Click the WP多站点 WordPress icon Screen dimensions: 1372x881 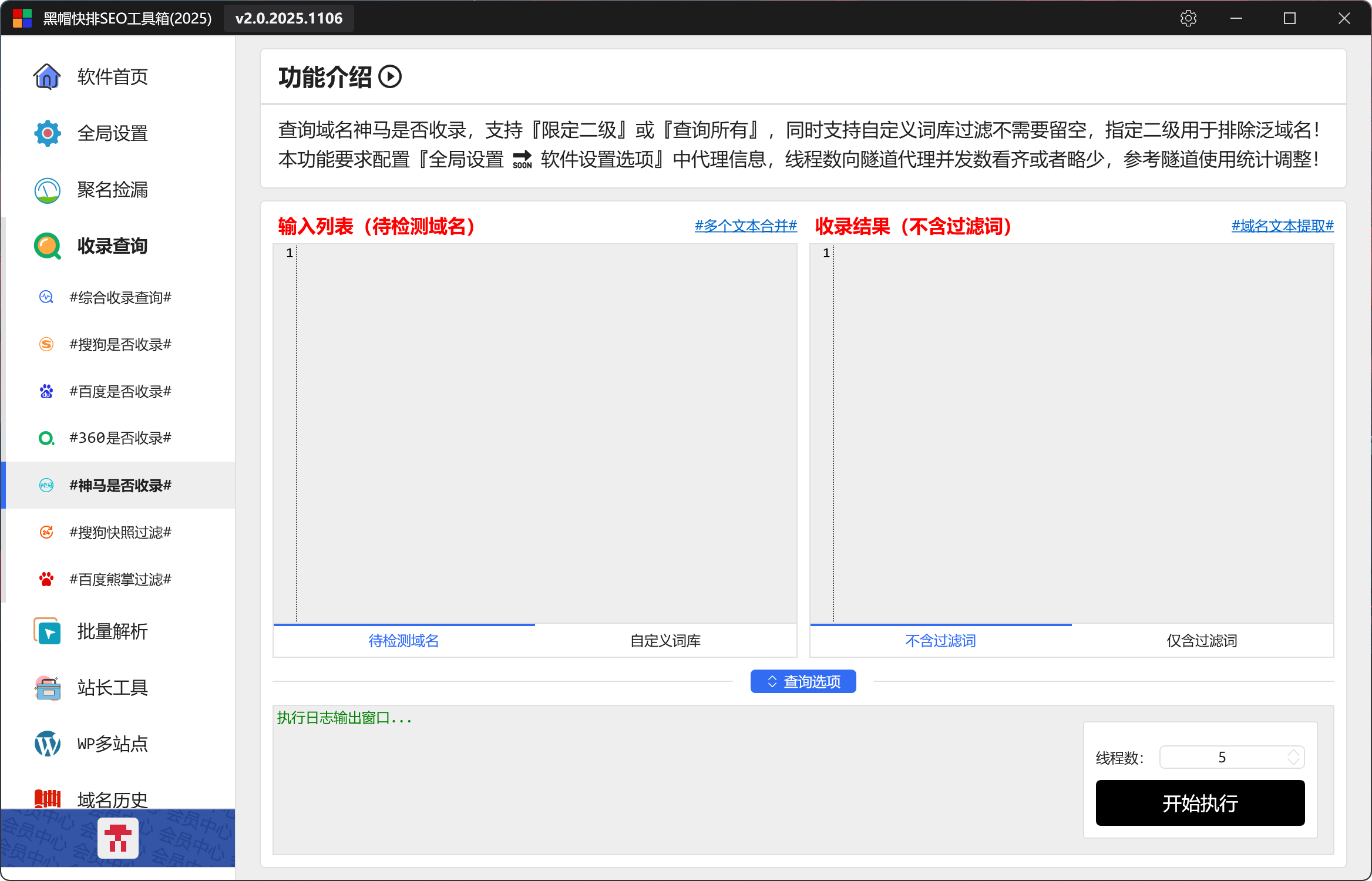pyautogui.click(x=47, y=744)
